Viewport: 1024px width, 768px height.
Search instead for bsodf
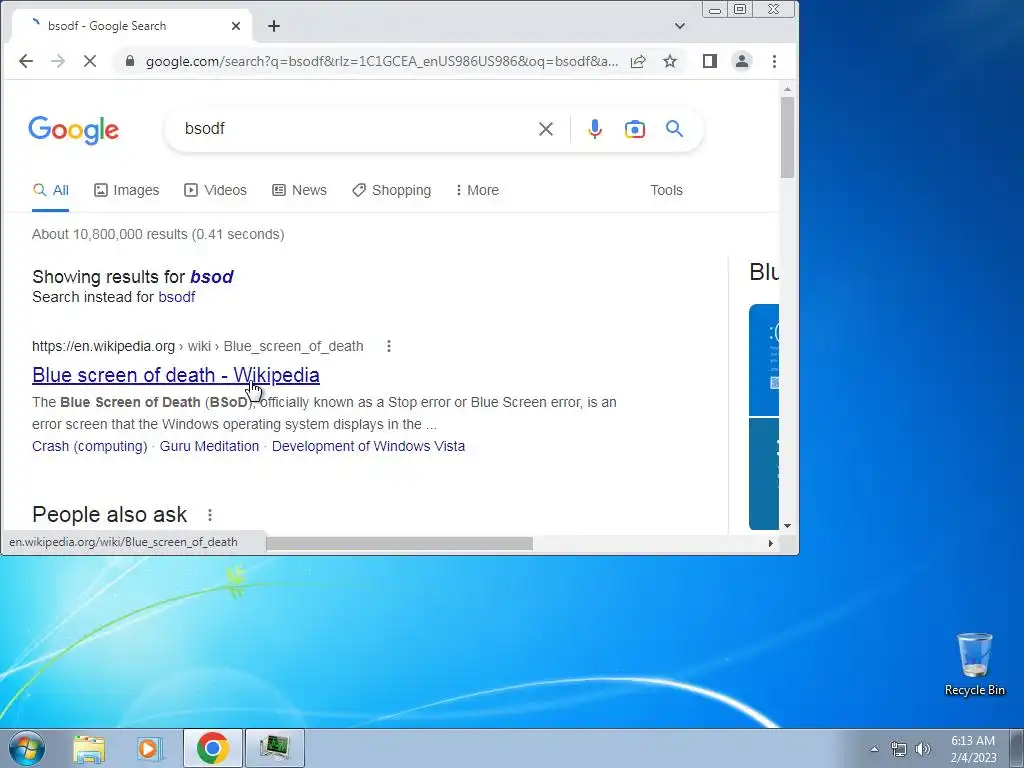point(176,297)
